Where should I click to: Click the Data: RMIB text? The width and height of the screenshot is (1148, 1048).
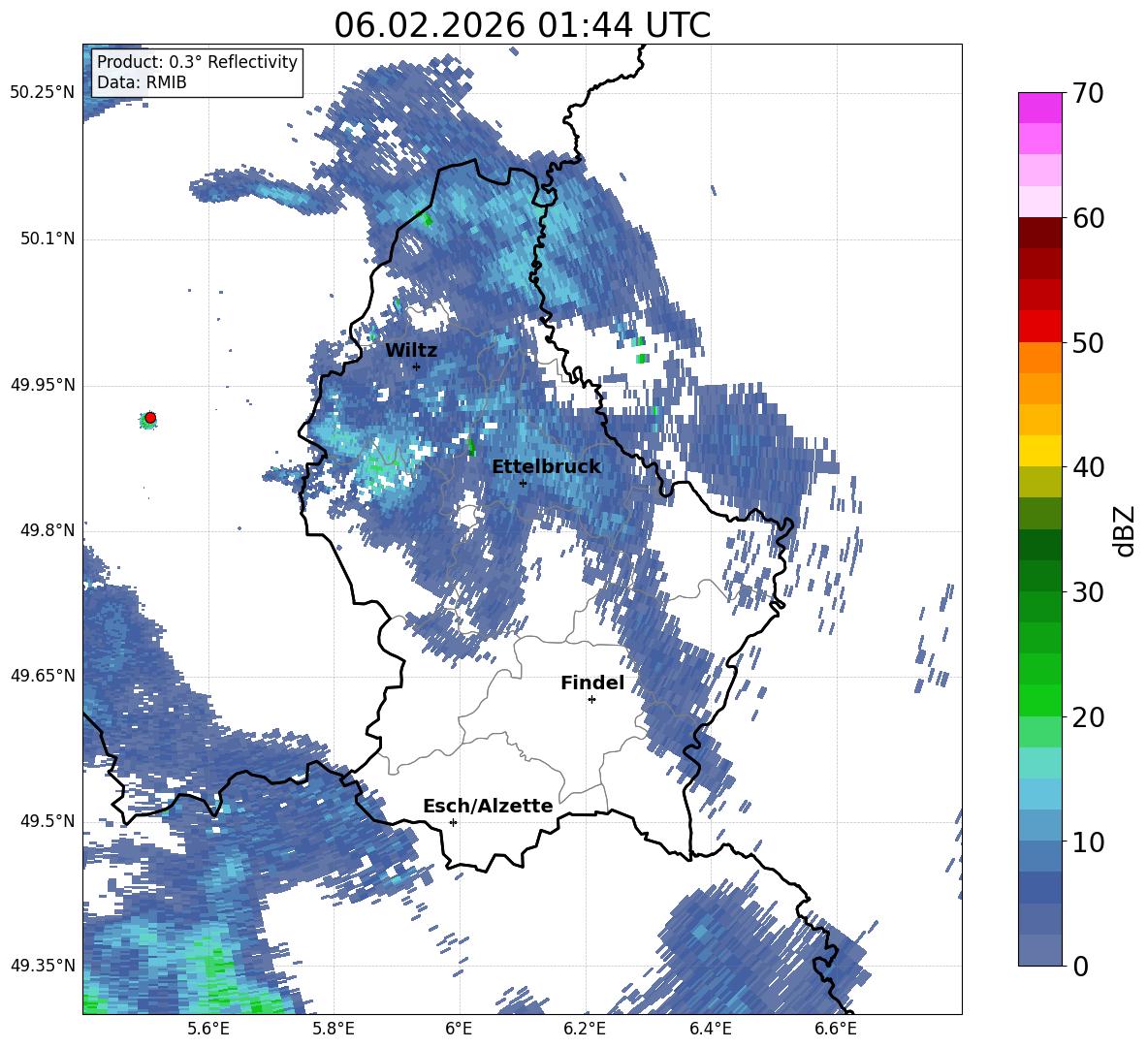142,82
